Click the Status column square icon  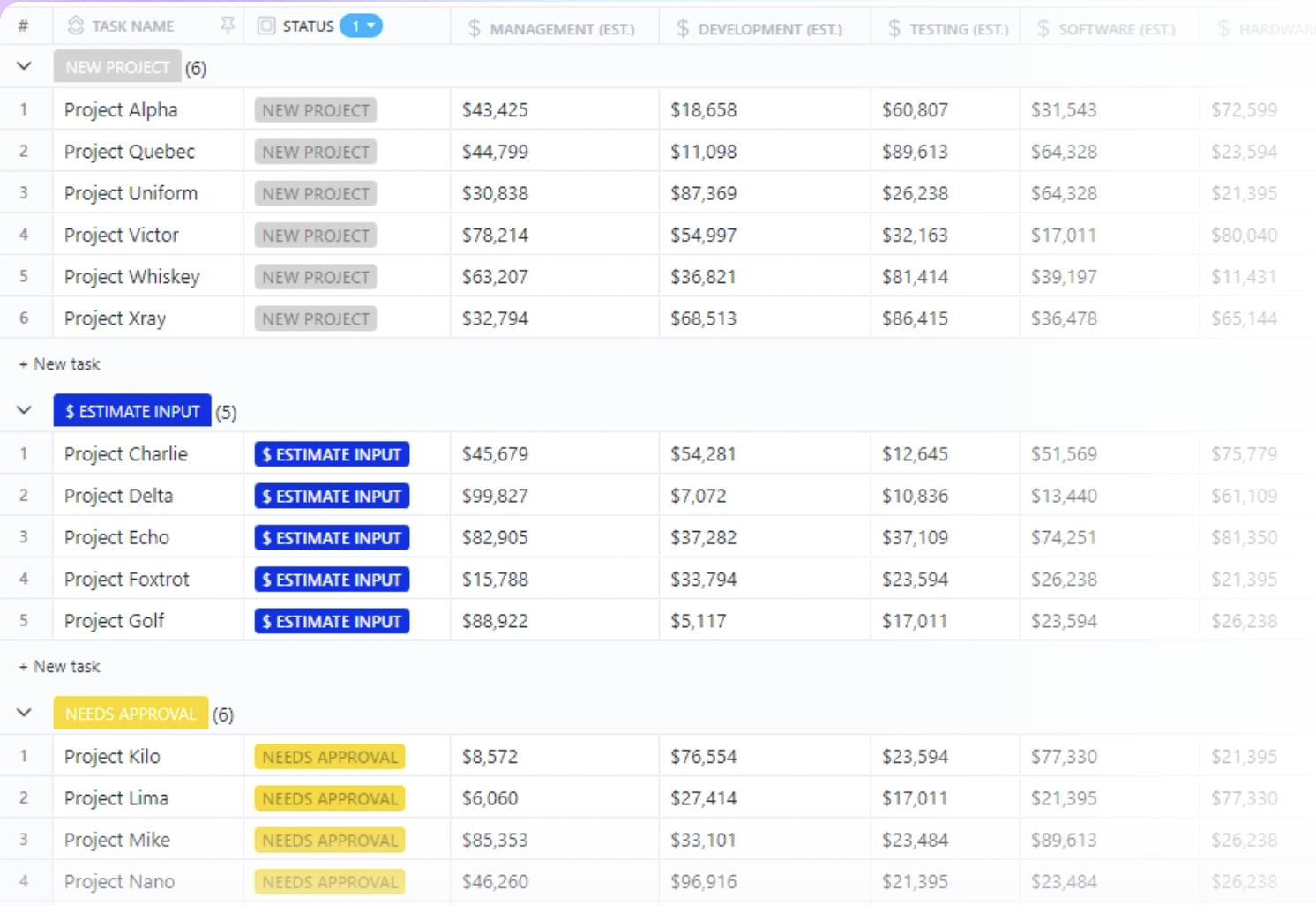tap(266, 26)
